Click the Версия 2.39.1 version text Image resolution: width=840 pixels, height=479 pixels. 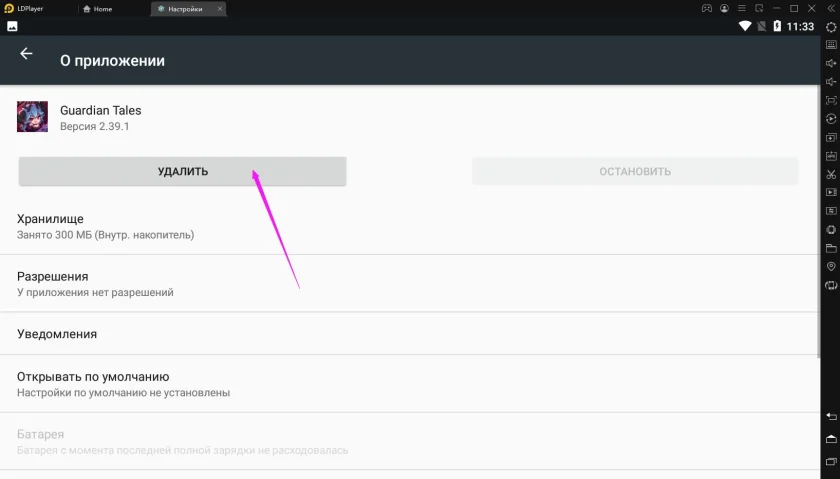click(94, 126)
